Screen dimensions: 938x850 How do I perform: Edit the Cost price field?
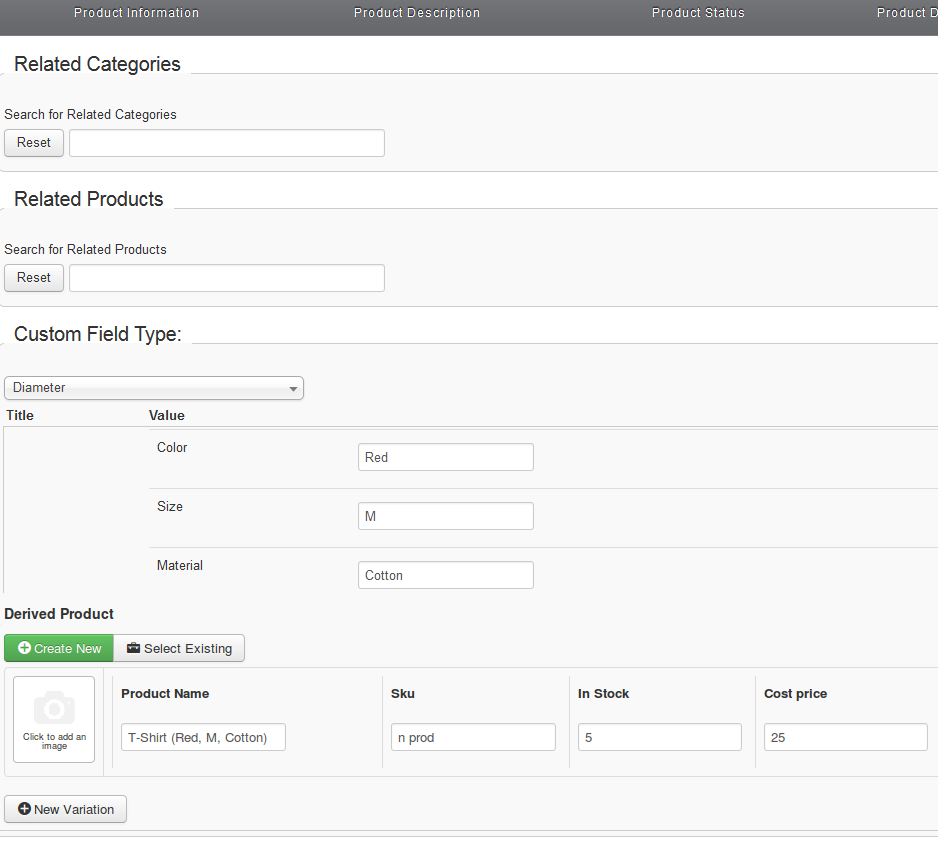[x=846, y=737]
